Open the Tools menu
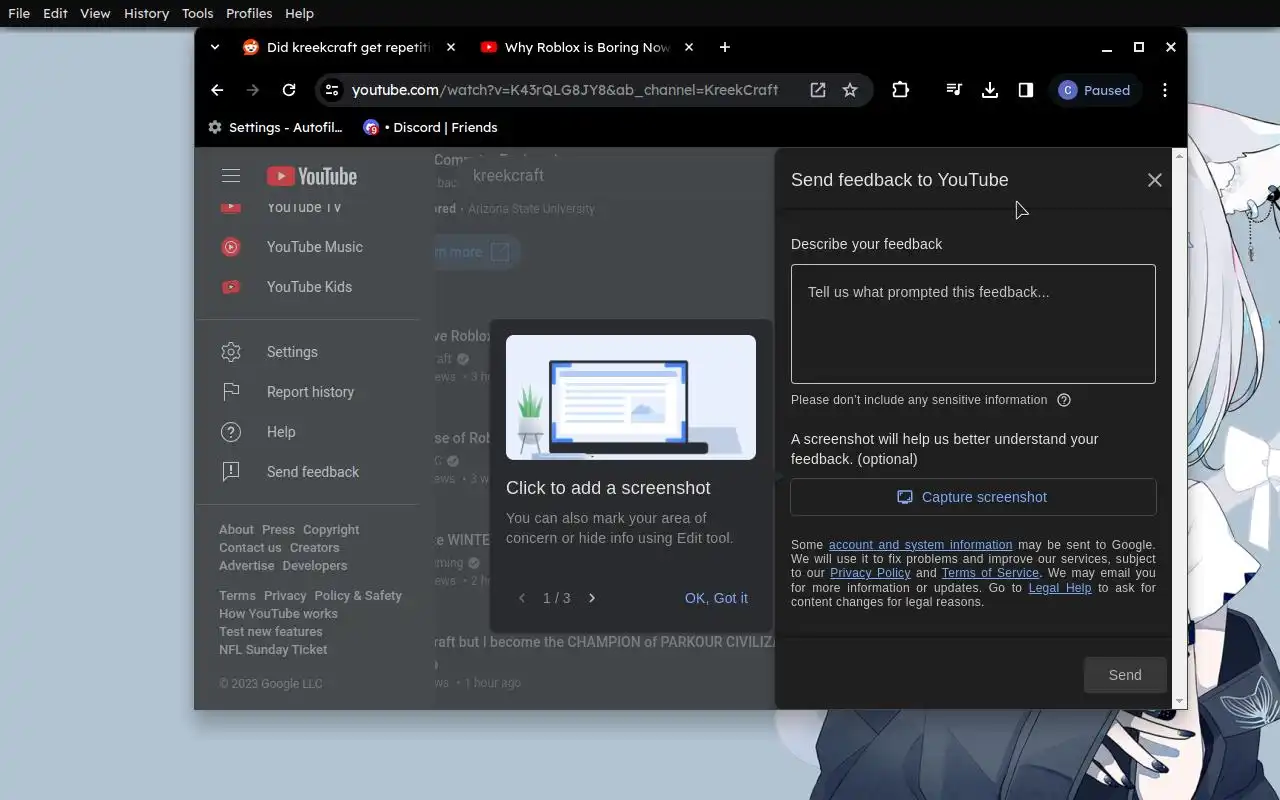This screenshot has height=800, width=1280. tap(197, 13)
